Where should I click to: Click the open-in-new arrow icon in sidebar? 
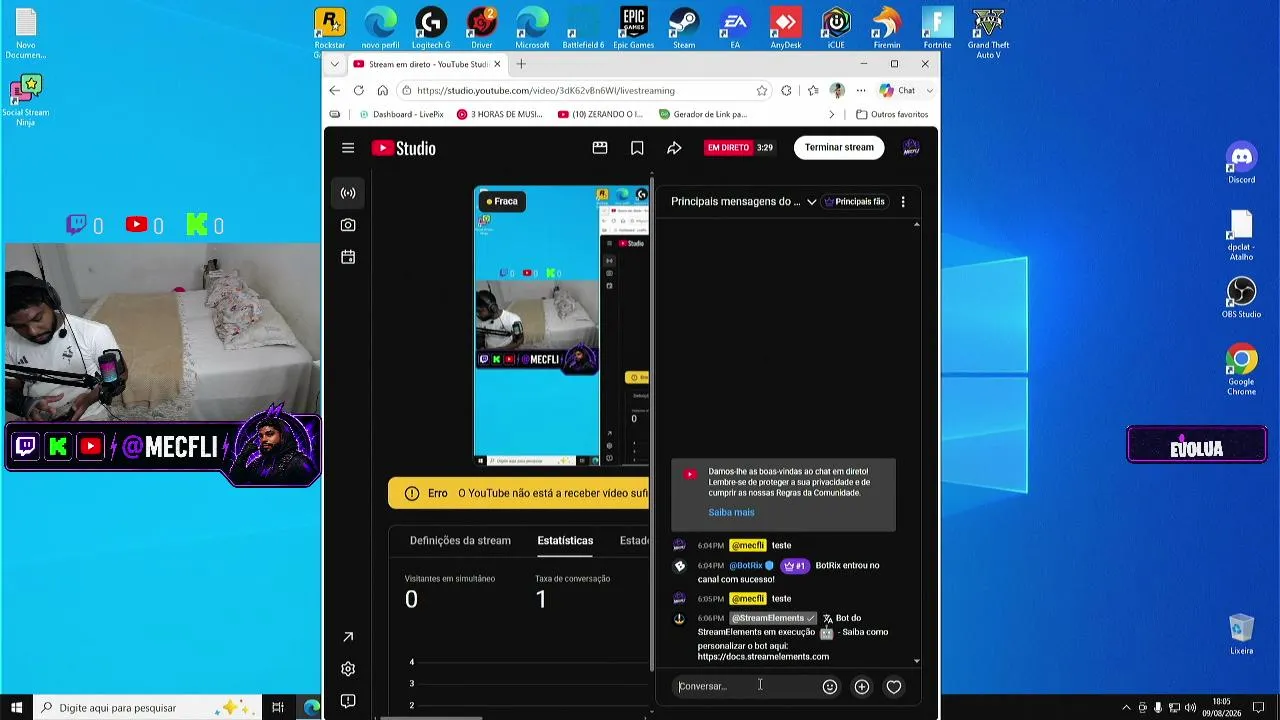click(348, 637)
